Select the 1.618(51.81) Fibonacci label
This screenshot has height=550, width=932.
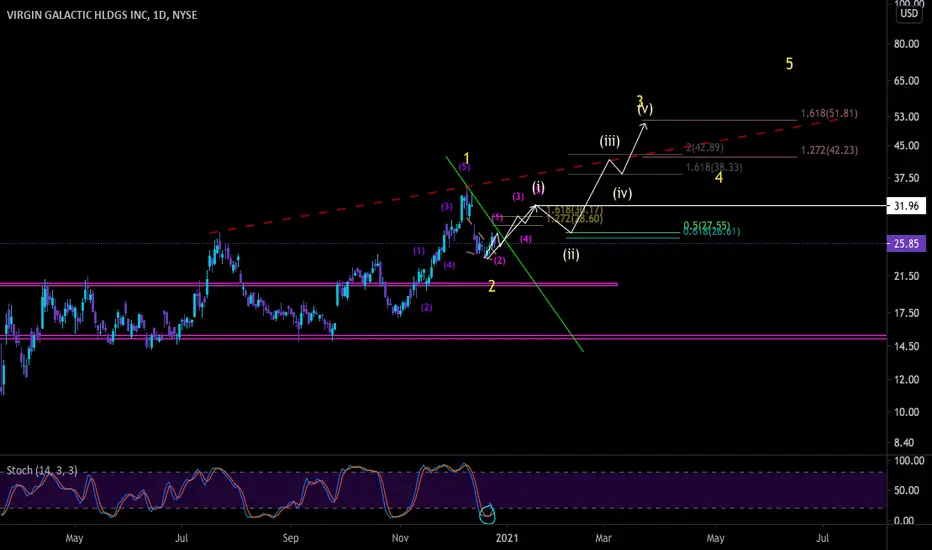(829, 114)
